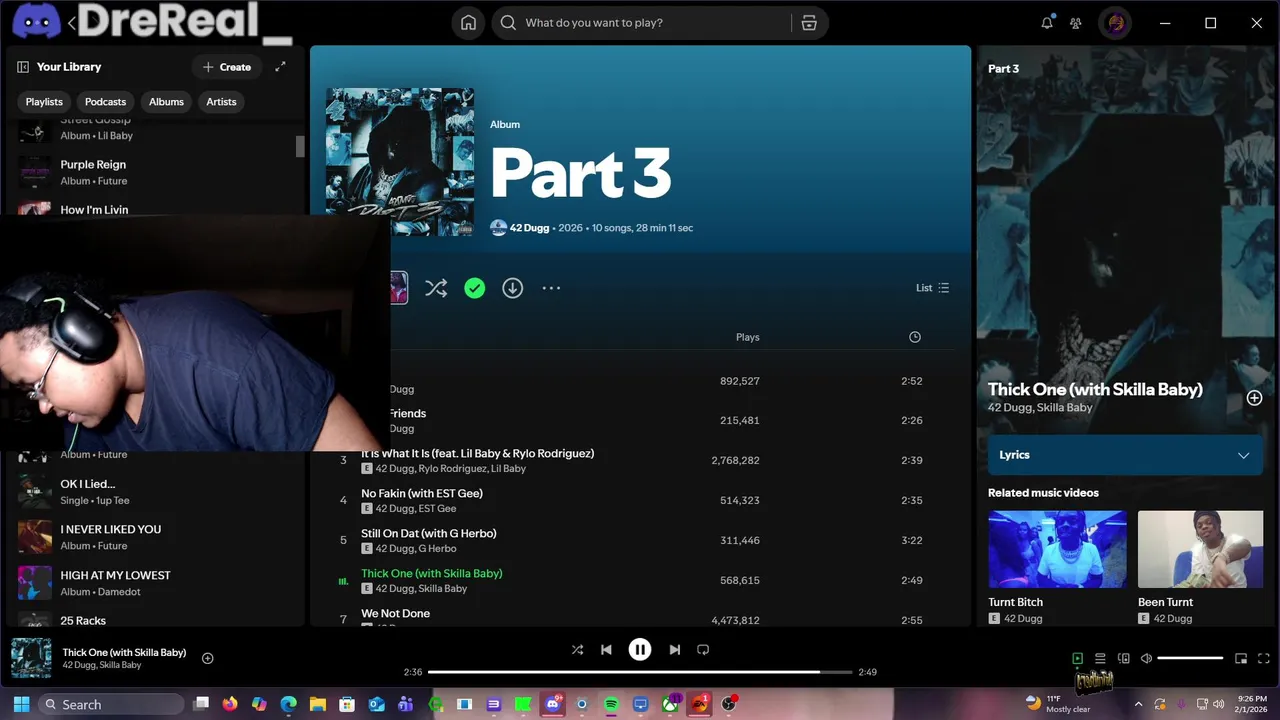Viewport: 1280px width, 720px height.
Task: Open now playing album thumbnail in bottom bar
Action: 31,658
